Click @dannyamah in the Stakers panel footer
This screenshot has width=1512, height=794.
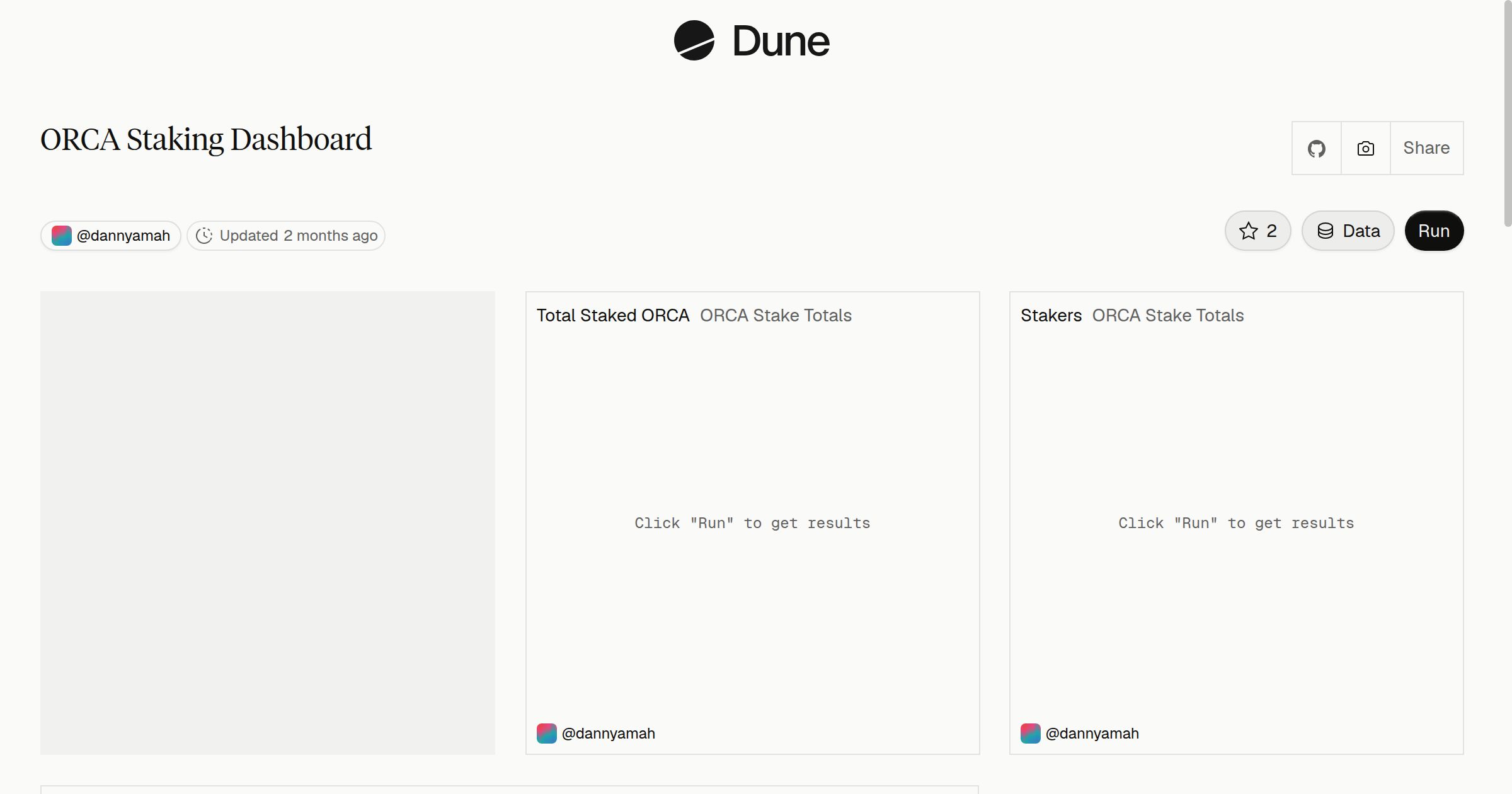pyautogui.click(x=1092, y=734)
